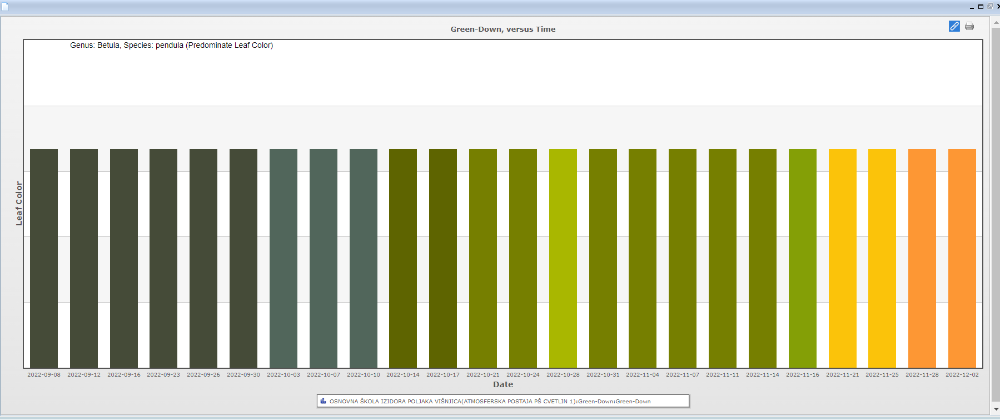Click the dark olive bar for 2022-10-14

pyautogui.click(x=403, y=258)
